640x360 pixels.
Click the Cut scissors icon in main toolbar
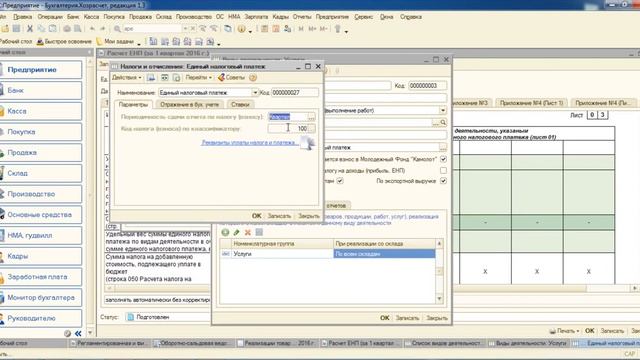click(30, 29)
